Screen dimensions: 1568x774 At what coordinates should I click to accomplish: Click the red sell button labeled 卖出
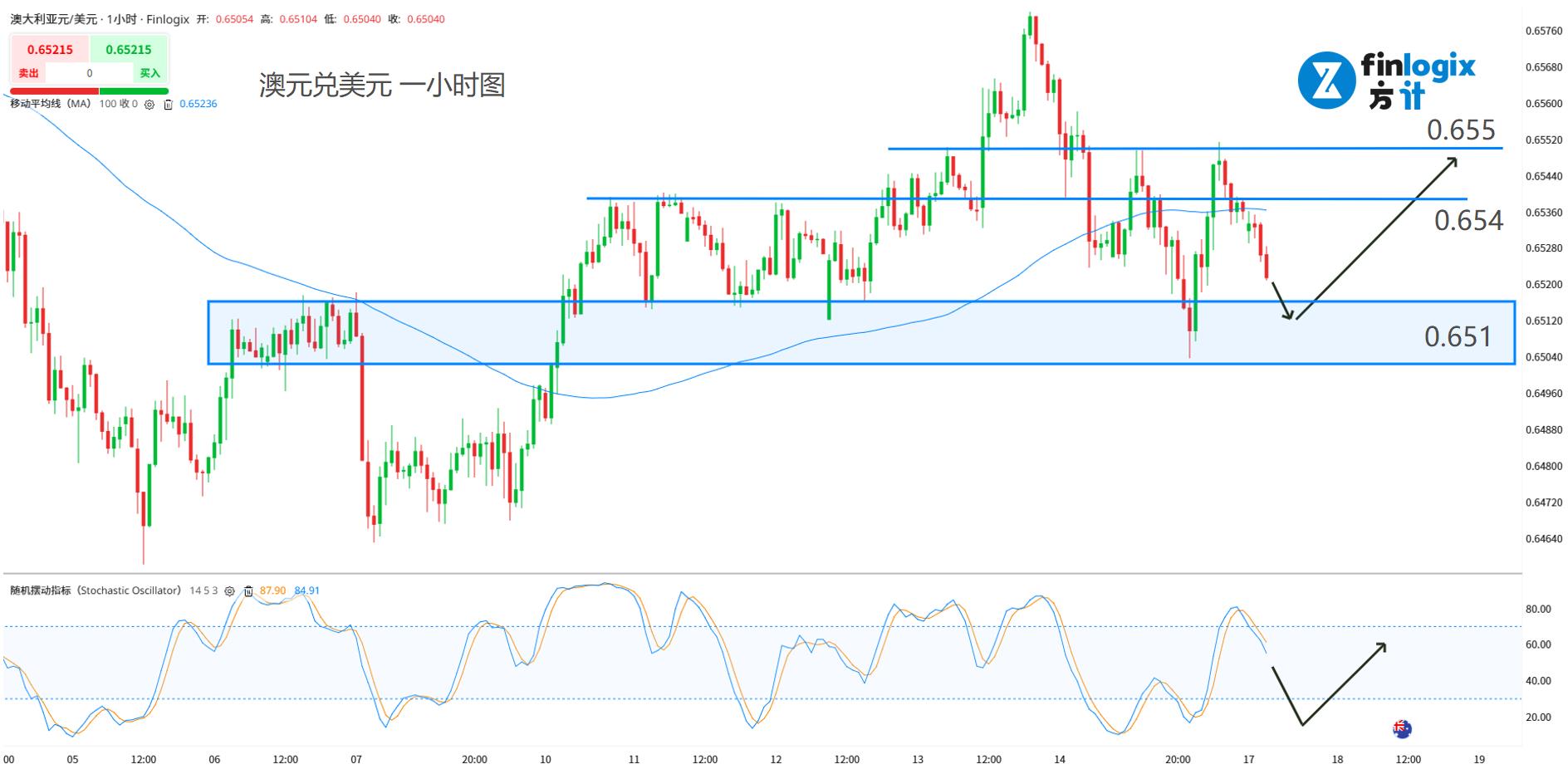coord(29,73)
